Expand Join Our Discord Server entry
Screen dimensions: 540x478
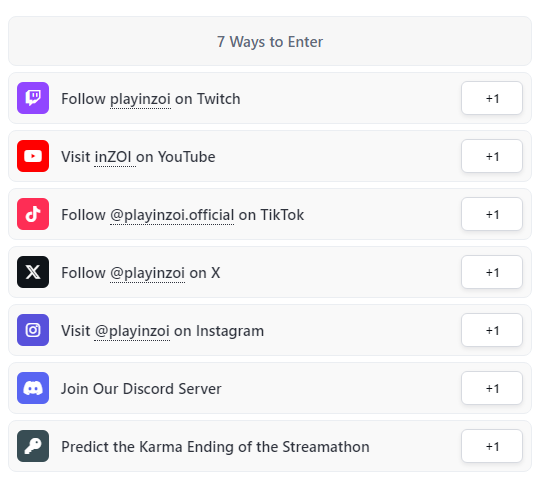270,388
